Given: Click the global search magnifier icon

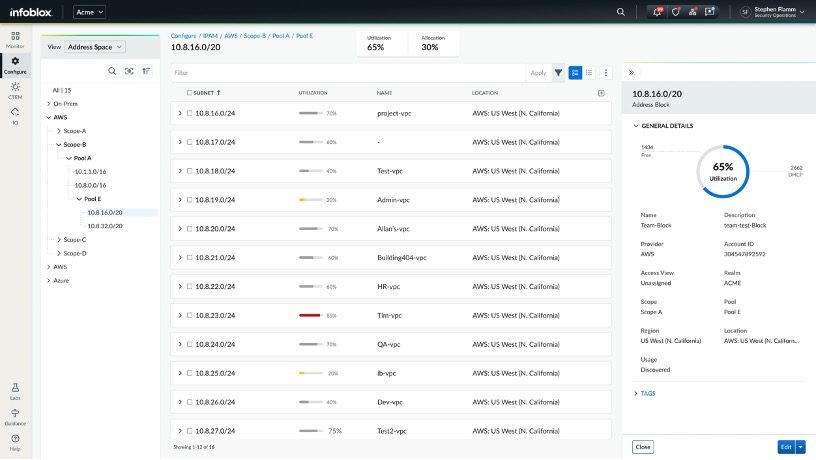Looking at the screenshot, I should pos(620,12).
